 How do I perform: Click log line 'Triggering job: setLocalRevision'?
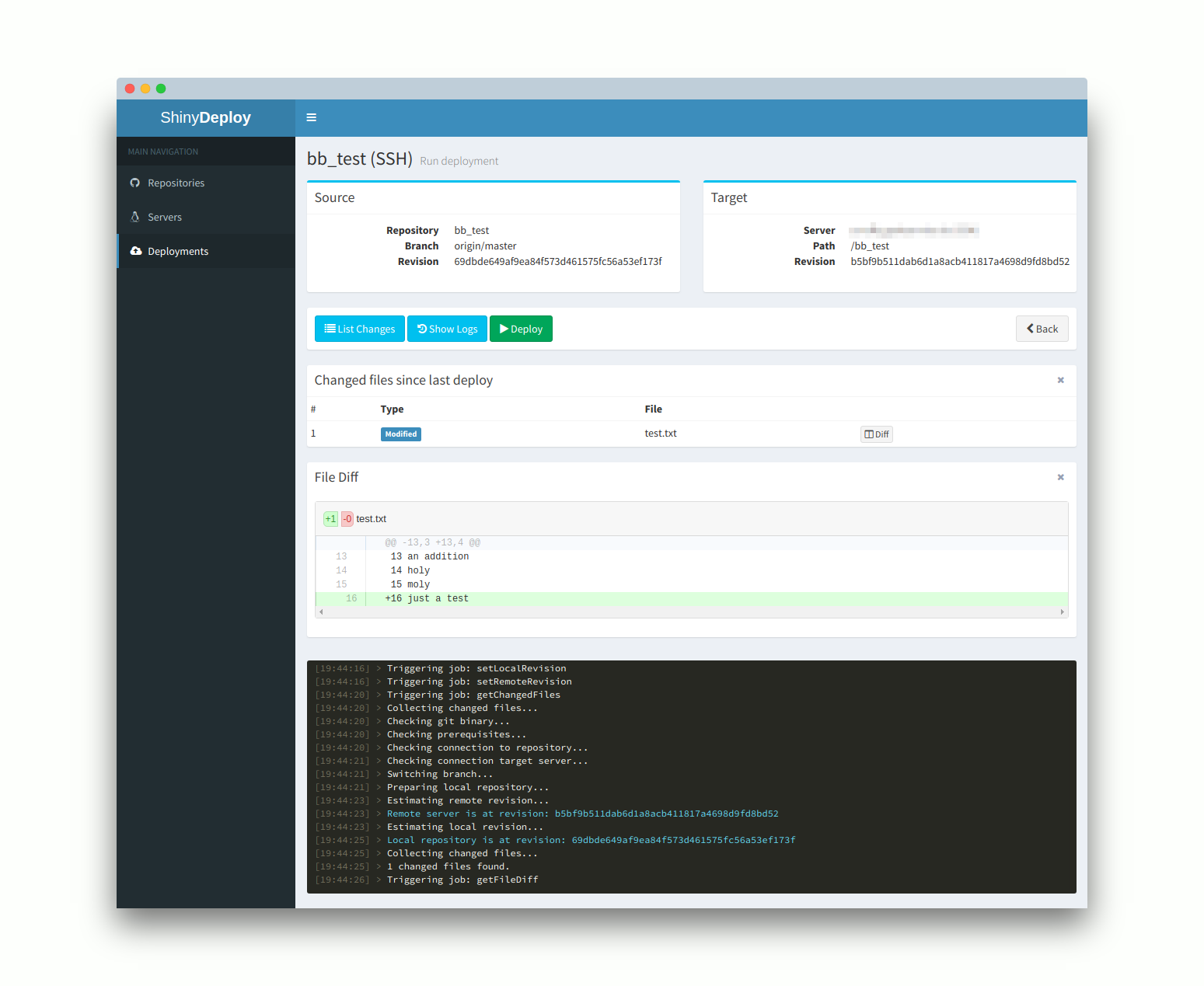[x=476, y=668]
